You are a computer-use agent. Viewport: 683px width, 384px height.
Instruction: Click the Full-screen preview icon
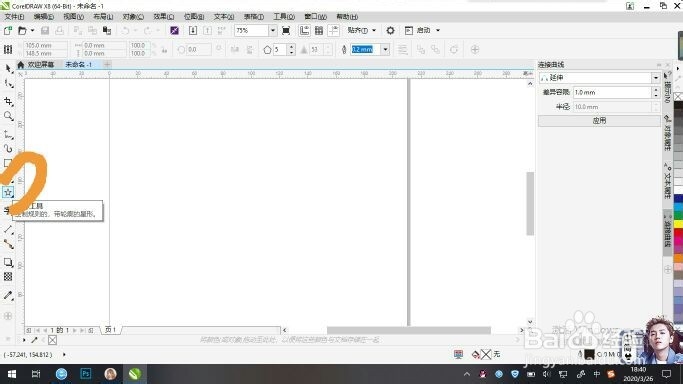(286, 30)
